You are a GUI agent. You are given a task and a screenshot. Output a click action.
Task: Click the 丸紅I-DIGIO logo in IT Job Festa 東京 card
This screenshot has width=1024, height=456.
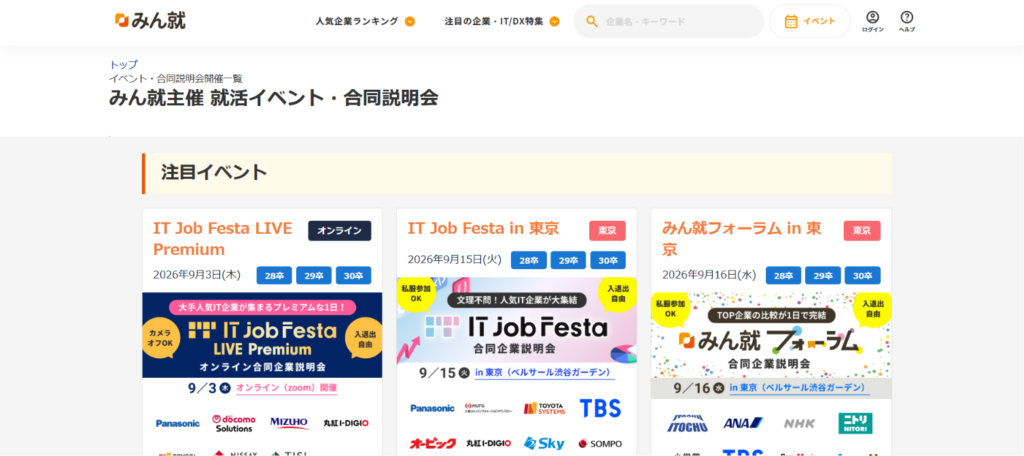(x=488, y=444)
